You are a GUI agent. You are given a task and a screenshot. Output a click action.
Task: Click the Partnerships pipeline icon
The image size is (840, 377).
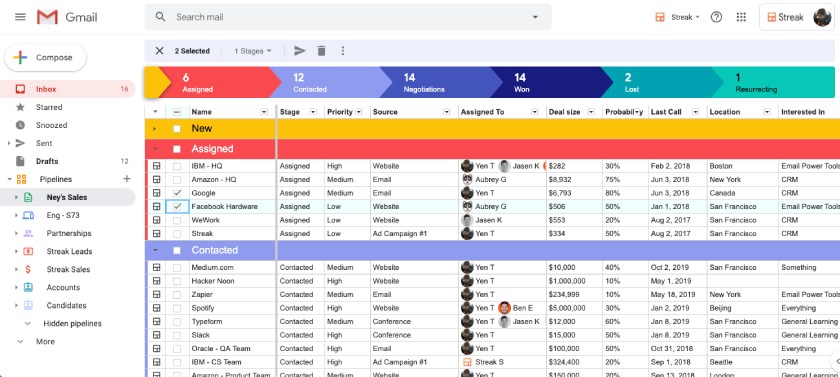tap(28, 233)
